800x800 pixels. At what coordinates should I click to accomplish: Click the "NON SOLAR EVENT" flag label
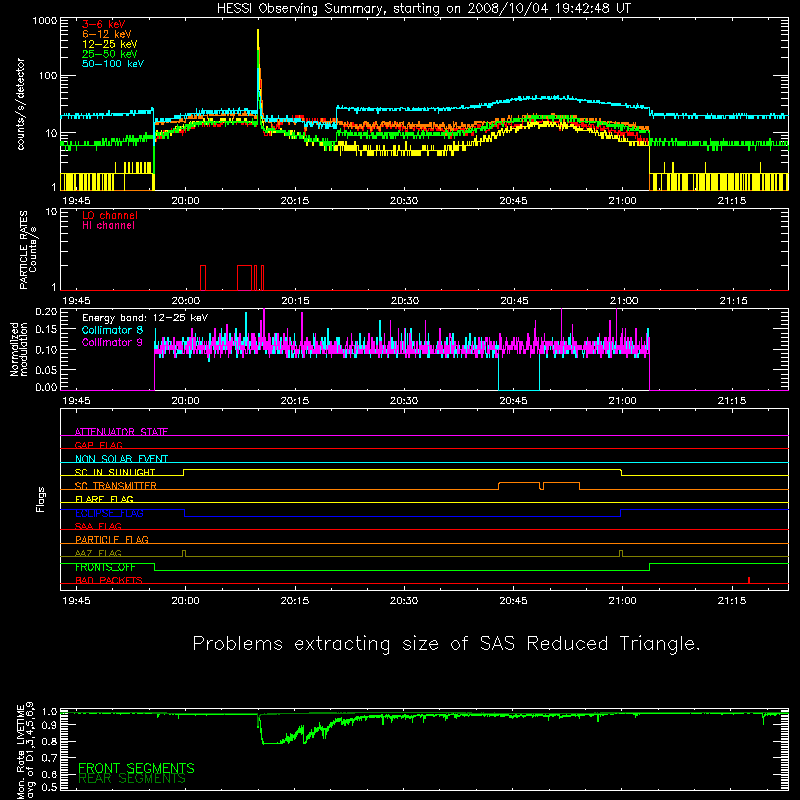[121, 459]
